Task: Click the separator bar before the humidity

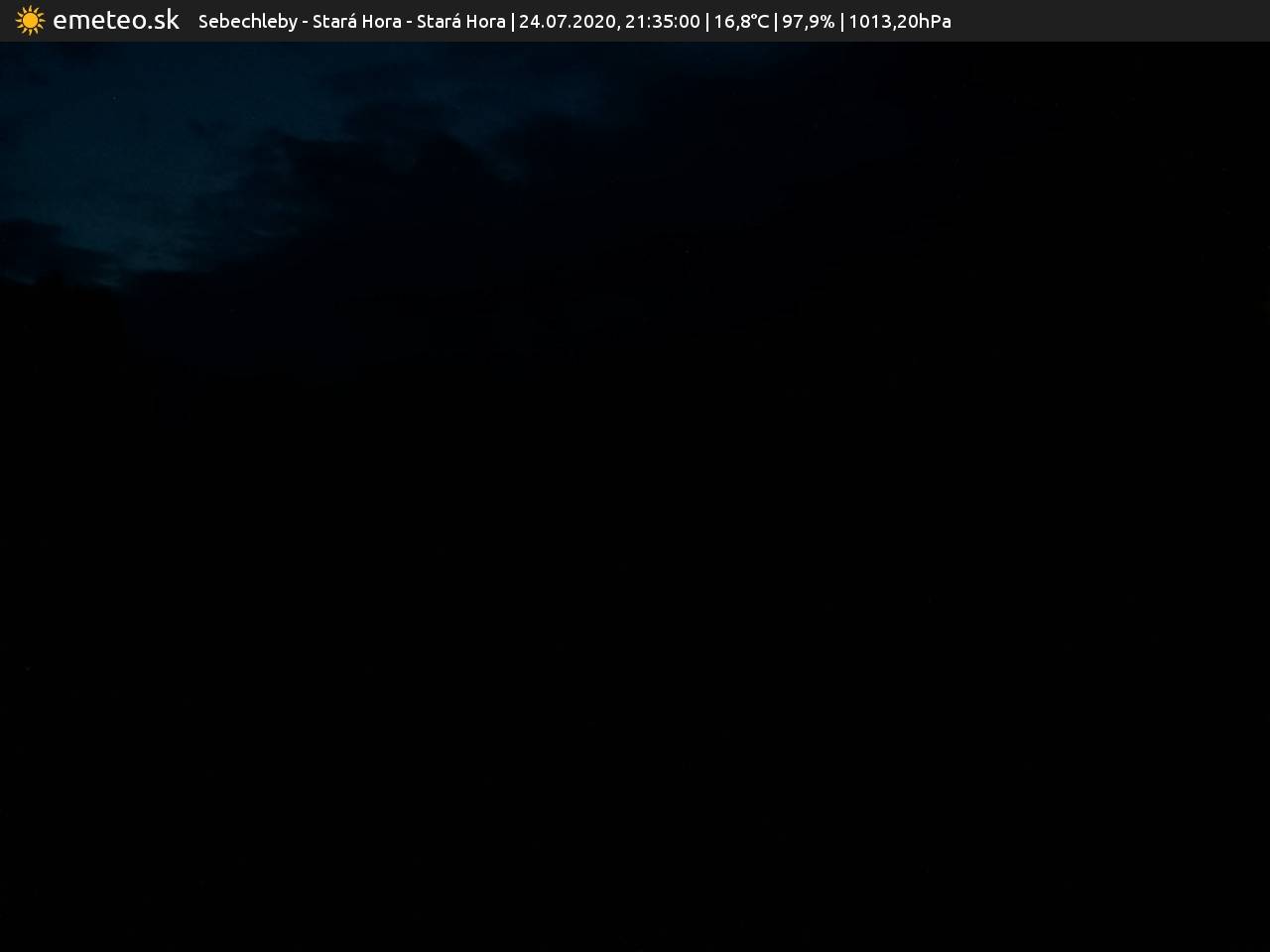Action: coord(776,22)
